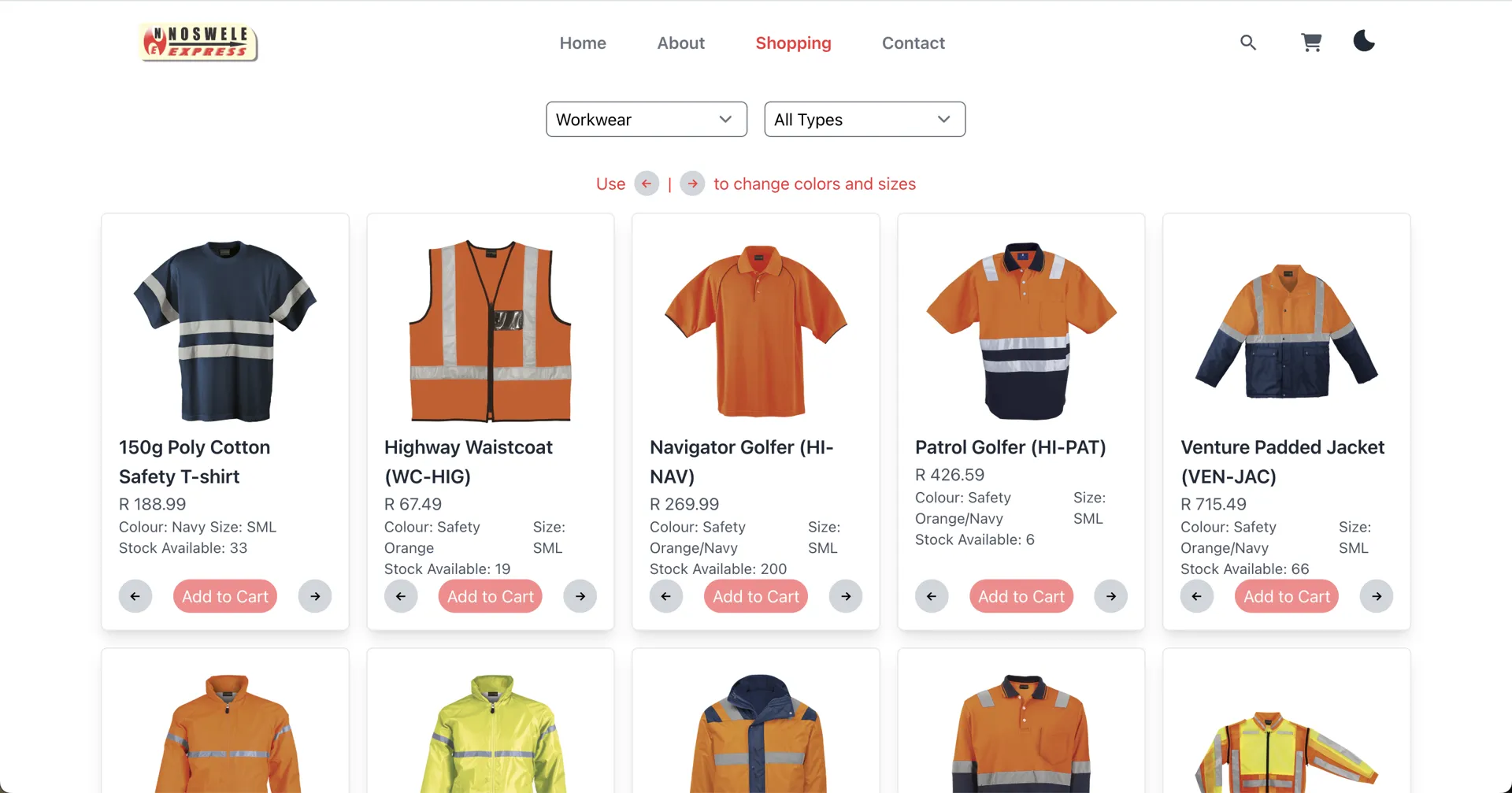
Task: Open the All Types dropdown
Action: (x=864, y=119)
